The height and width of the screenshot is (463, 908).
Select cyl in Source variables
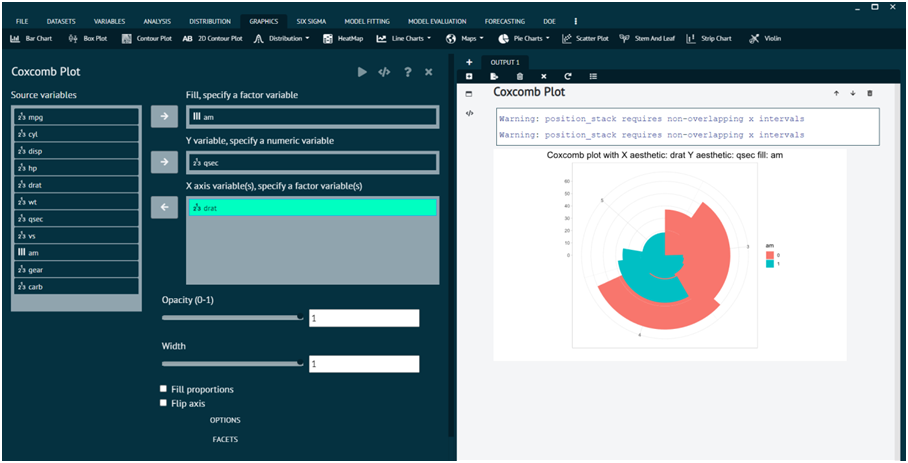(76, 134)
